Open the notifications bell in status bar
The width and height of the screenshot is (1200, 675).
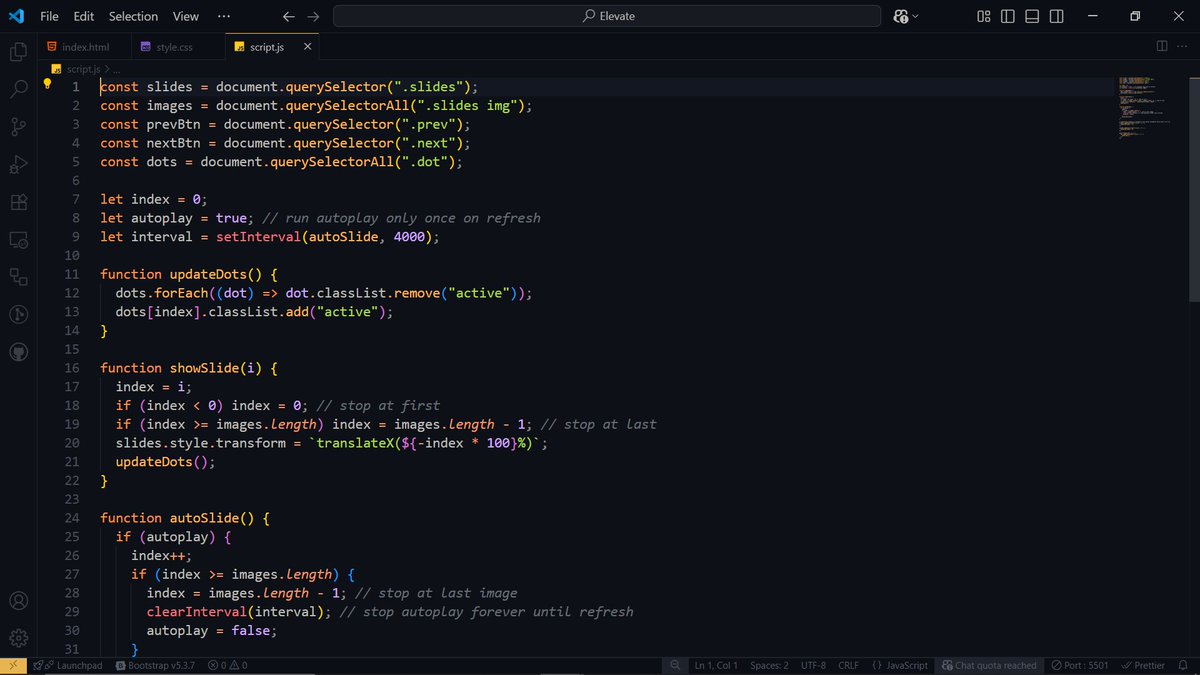(1185, 665)
